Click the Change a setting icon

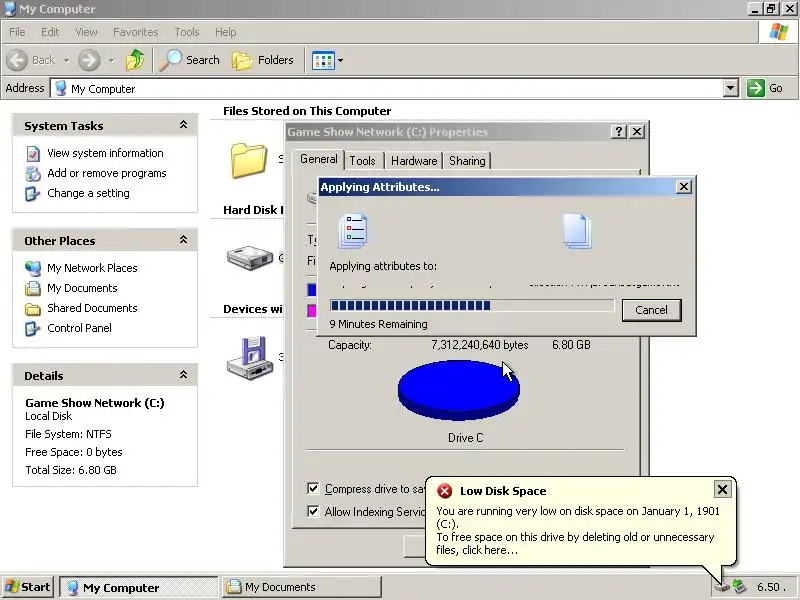(33, 193)
